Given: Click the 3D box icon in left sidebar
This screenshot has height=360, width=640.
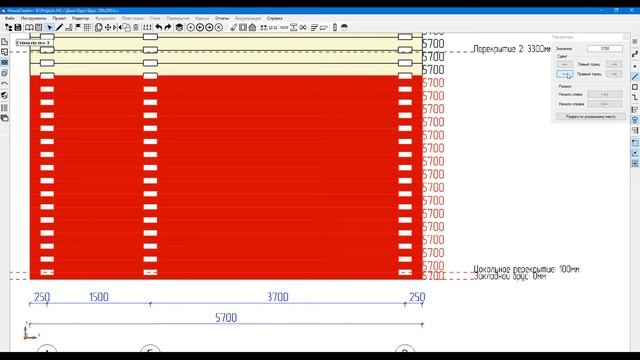Looking at the screenshot, I should tap(4, 96).
